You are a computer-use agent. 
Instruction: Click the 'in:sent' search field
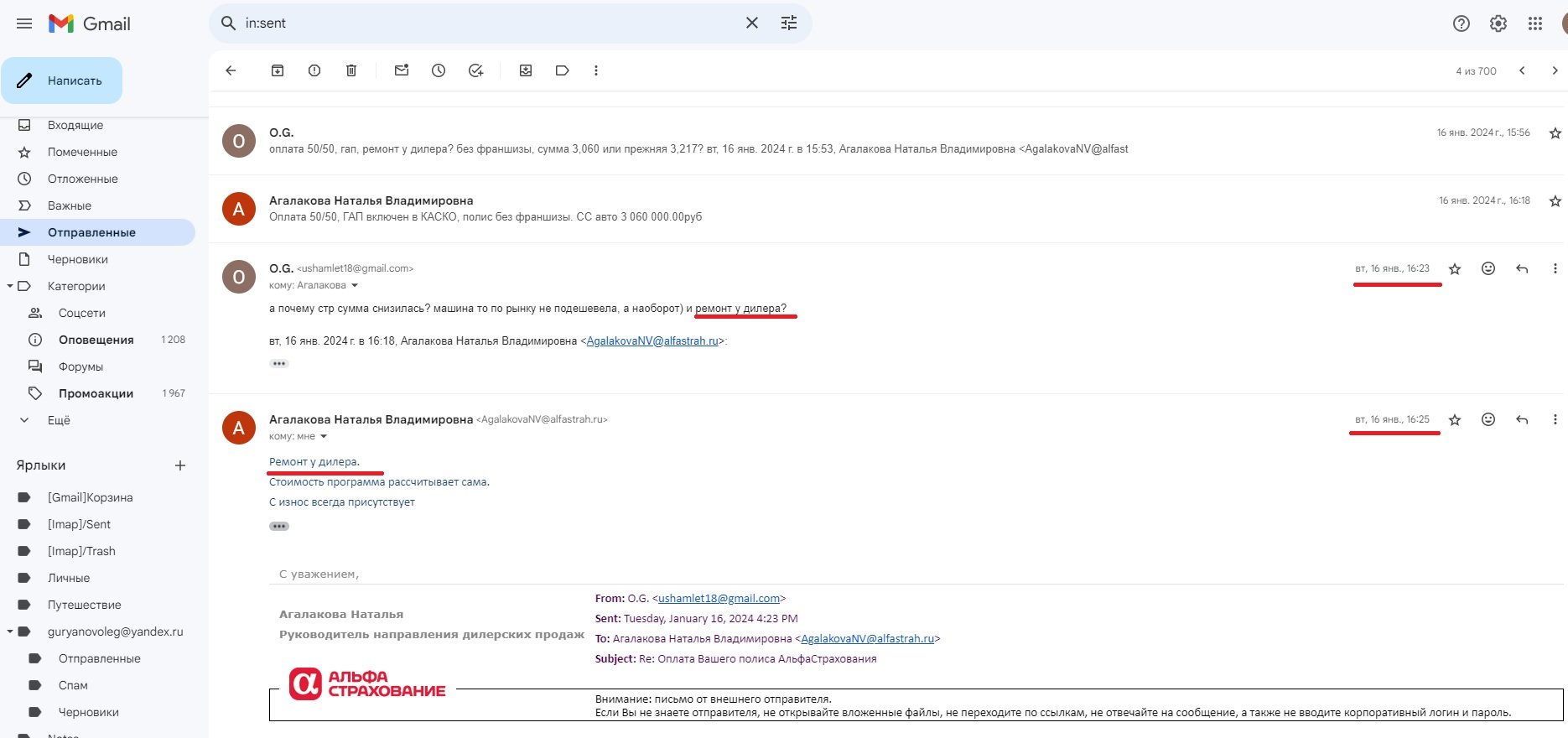point(486,23)
